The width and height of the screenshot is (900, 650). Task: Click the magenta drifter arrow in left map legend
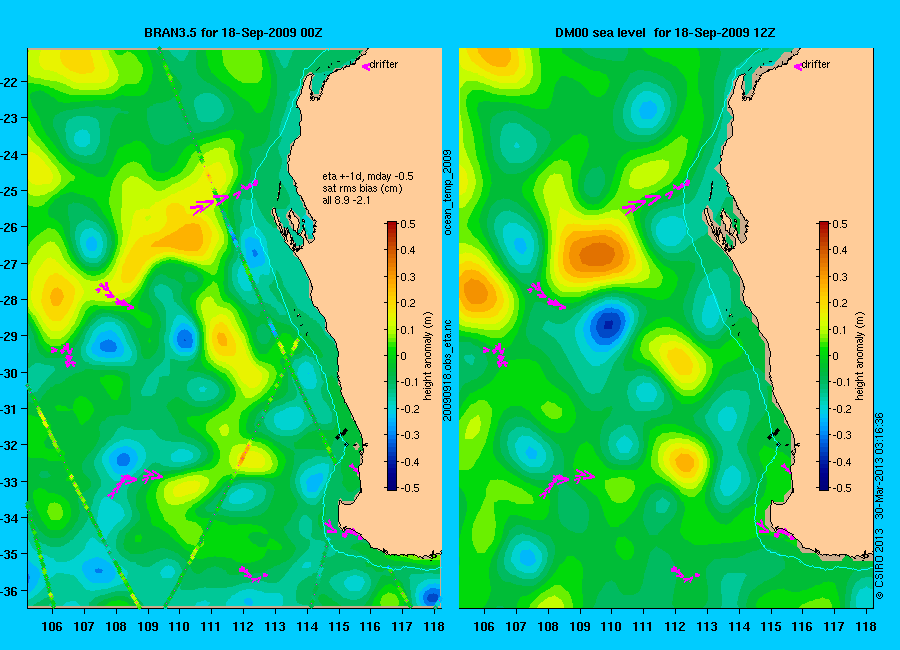point(366,67)
